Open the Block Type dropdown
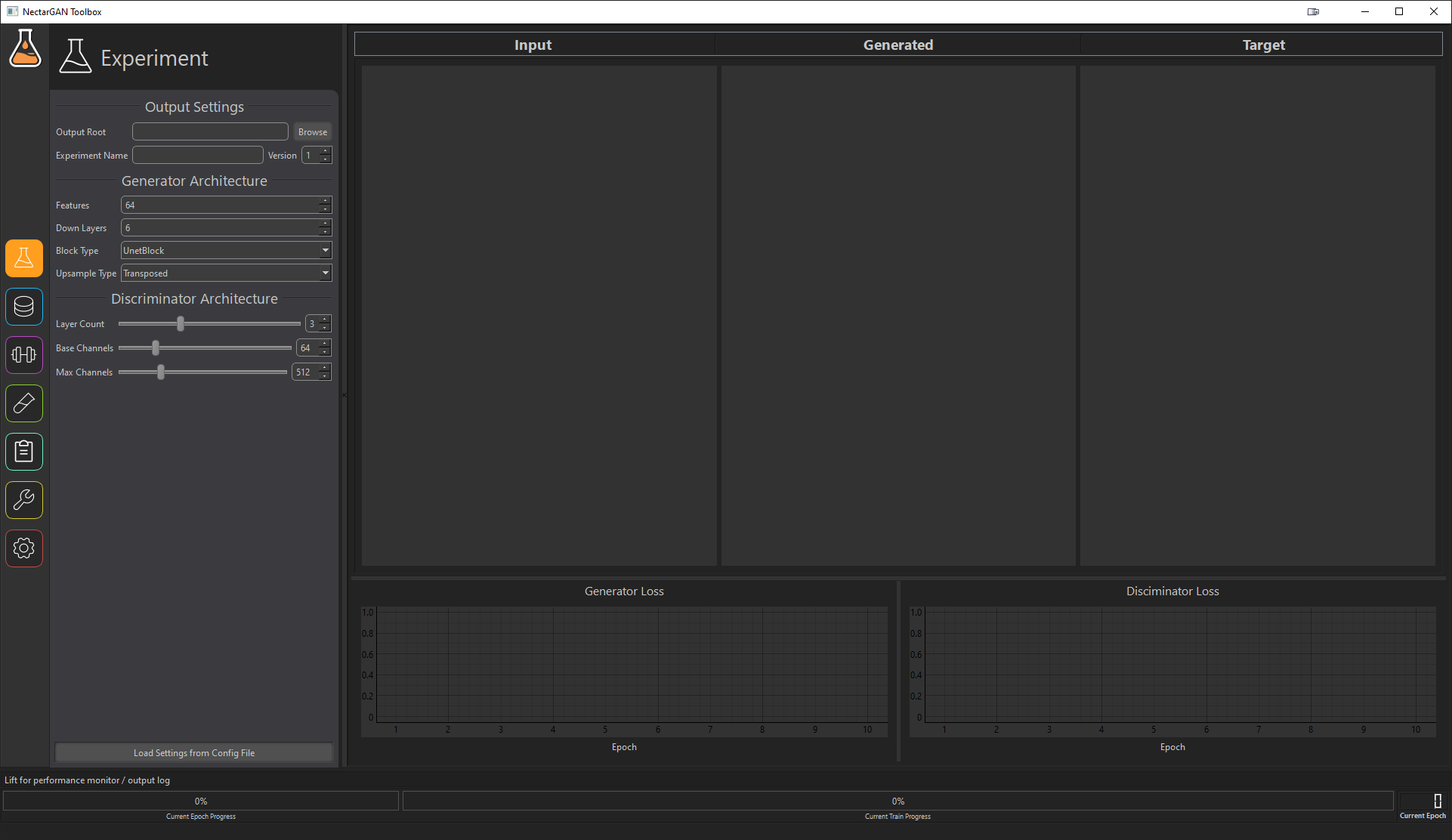The height and width of the screenshot is (840, 1452). tap(225, 250)
